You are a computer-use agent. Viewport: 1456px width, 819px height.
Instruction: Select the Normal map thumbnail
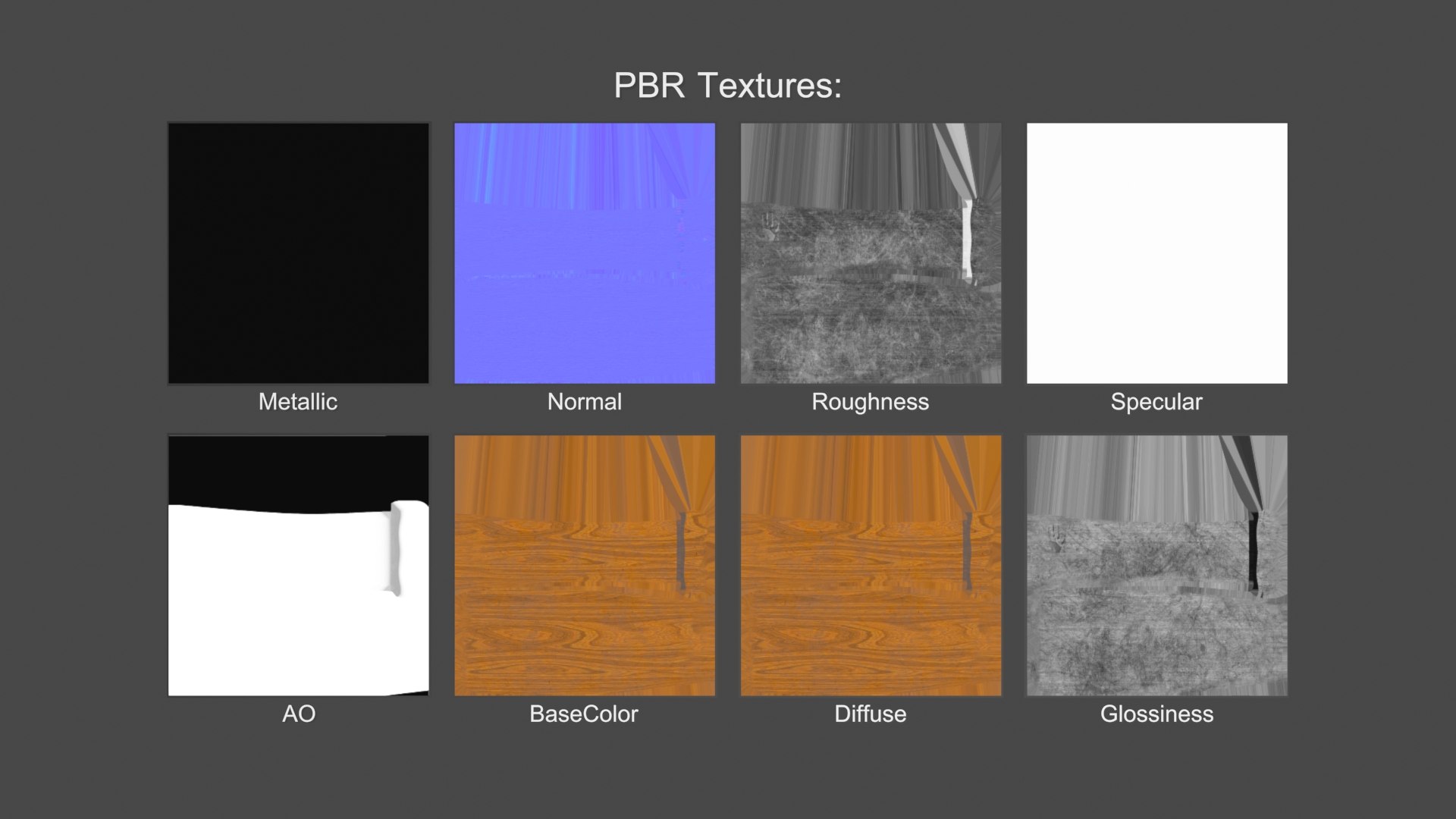[x=584, y=253]
